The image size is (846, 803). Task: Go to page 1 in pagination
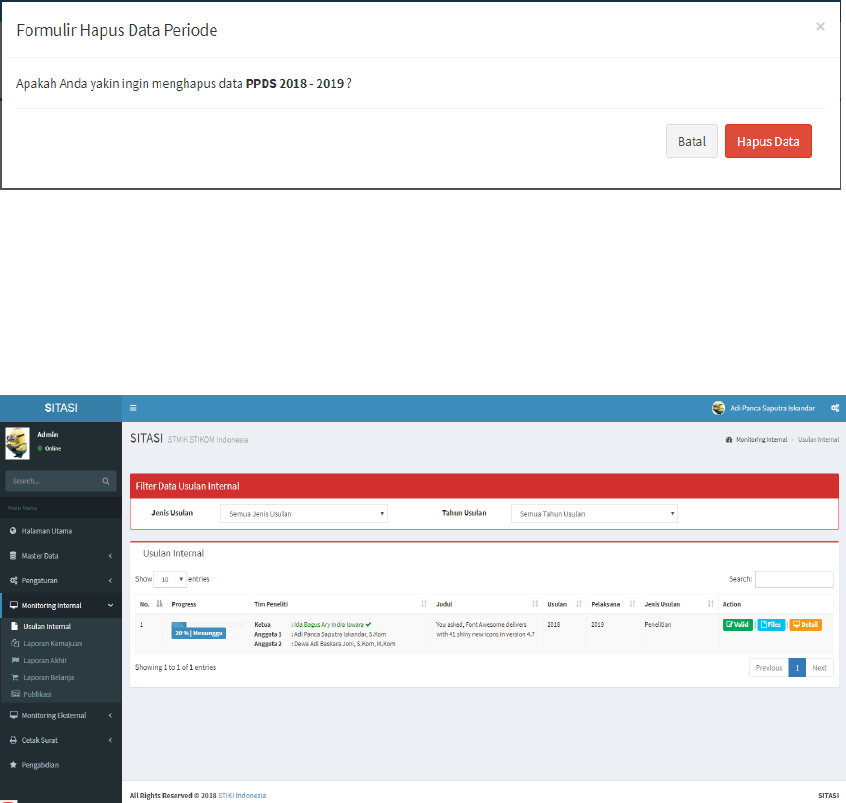[797, 668]
